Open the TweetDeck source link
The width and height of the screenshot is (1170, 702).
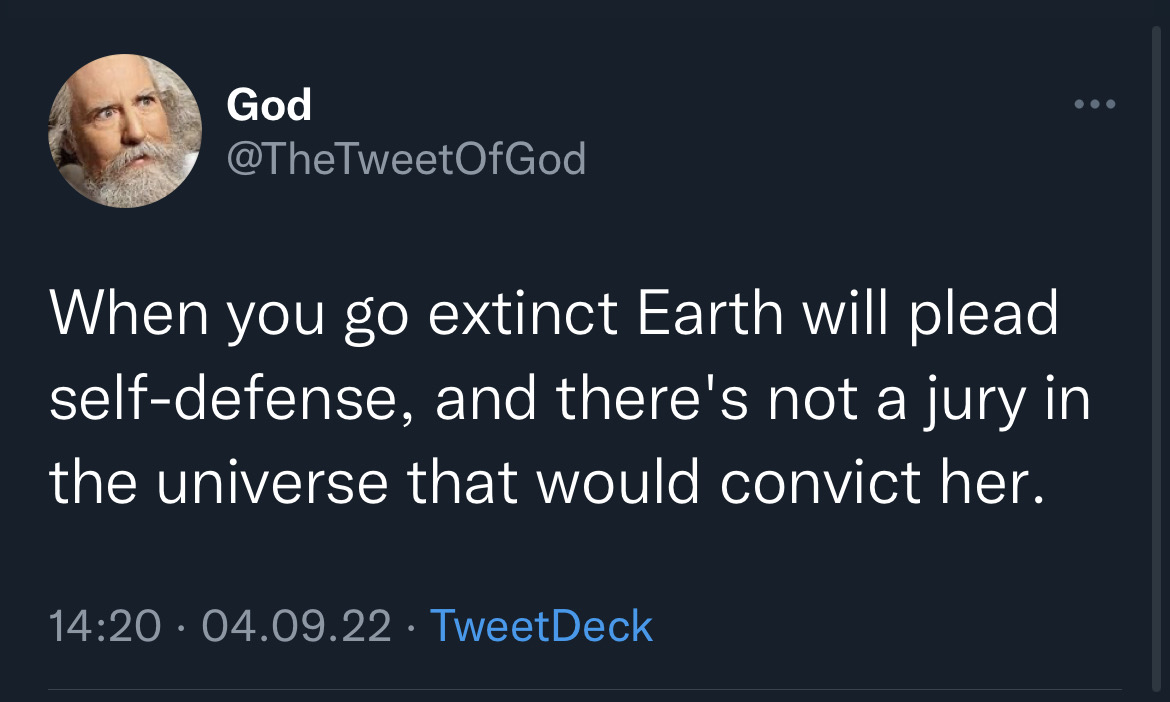tap(541, 625)
